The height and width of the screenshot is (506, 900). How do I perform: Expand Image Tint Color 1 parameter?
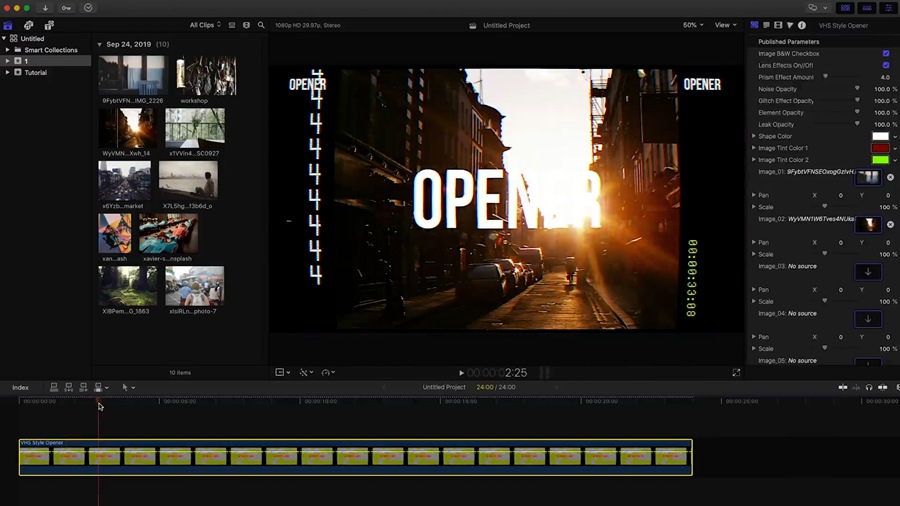point(754,148)
